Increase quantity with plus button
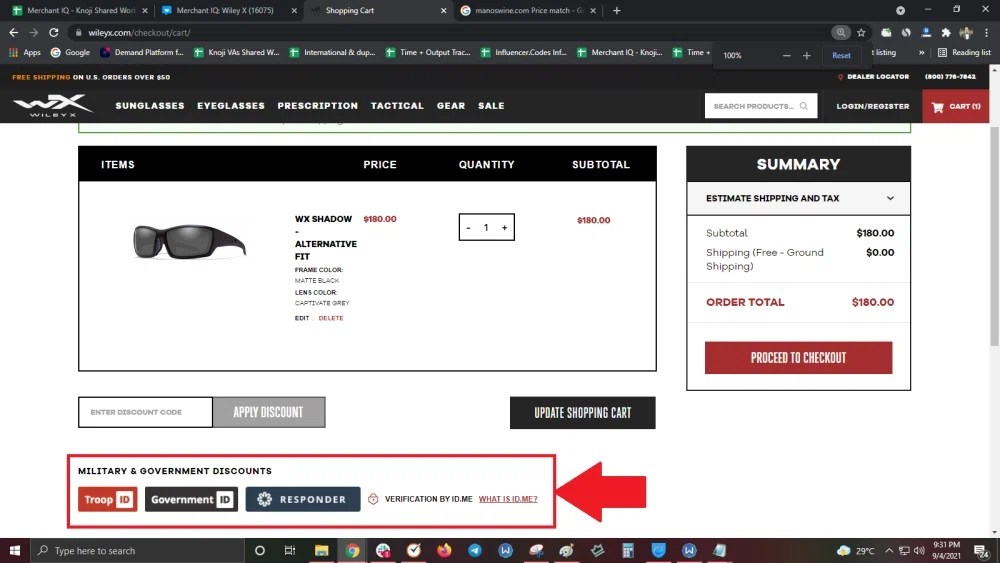 tap(504, 228)
